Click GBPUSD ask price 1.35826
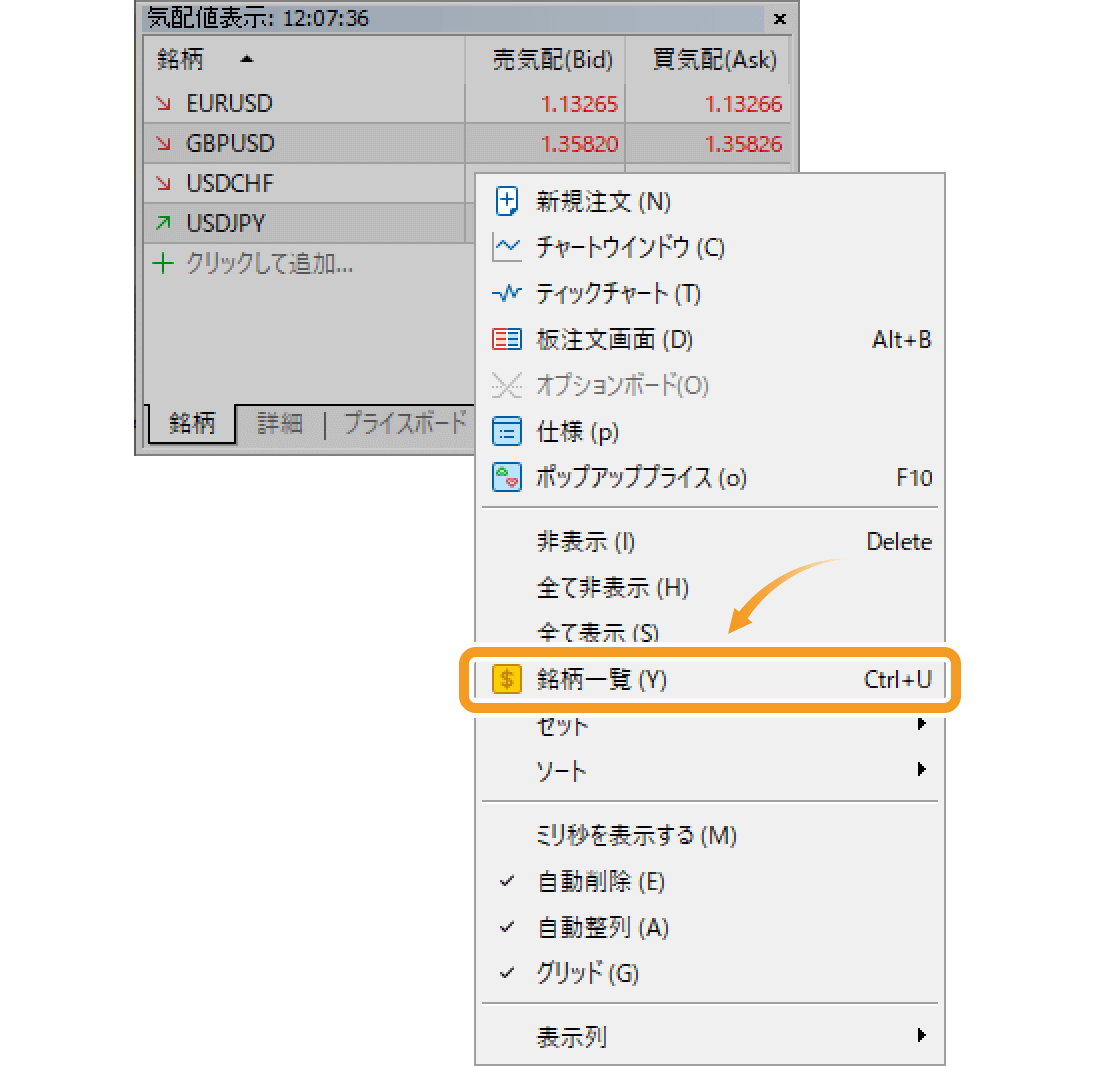The height and width of the screenshot is (1066, 1100). (743, 144)
